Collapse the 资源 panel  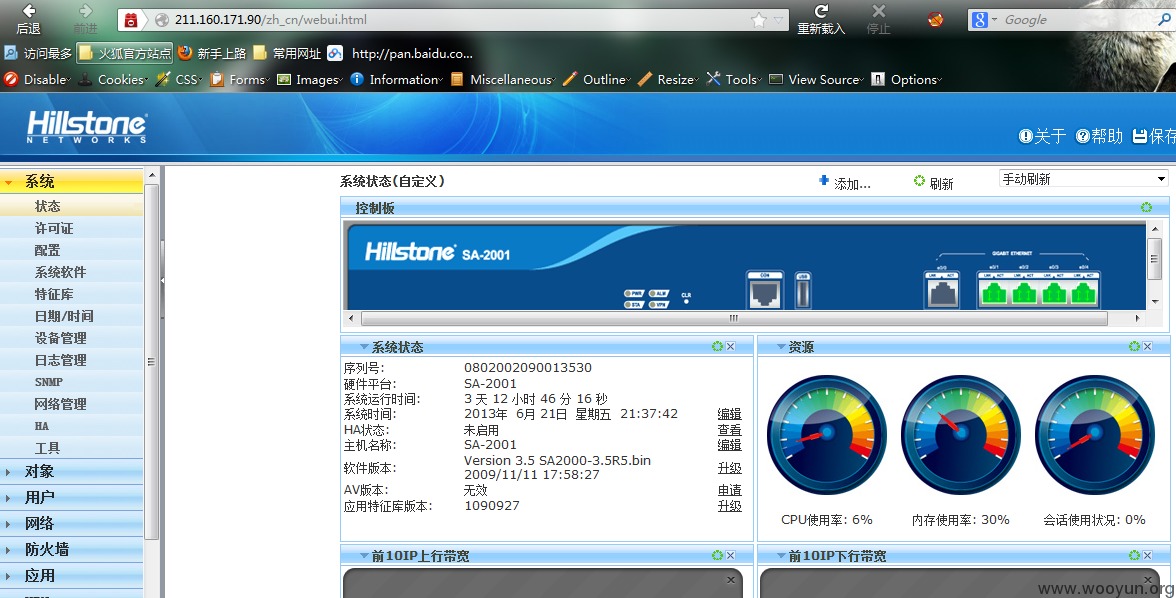(x=781, y=347)
